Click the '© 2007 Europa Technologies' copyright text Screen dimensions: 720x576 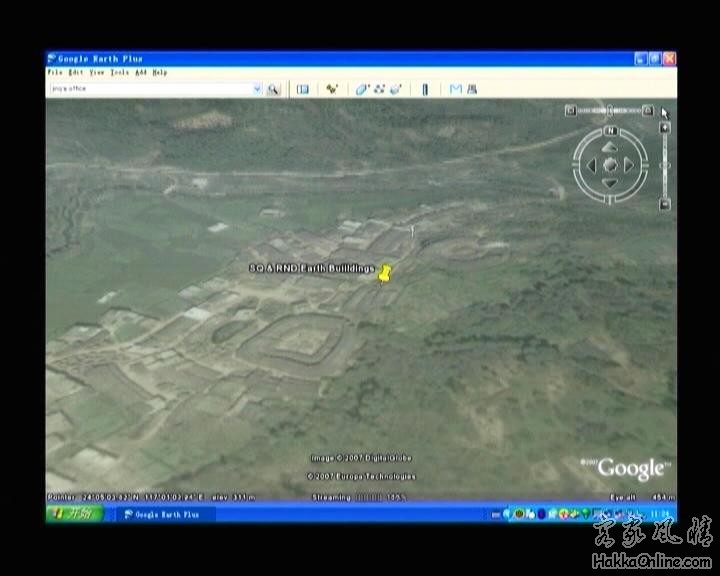(361, 476)
